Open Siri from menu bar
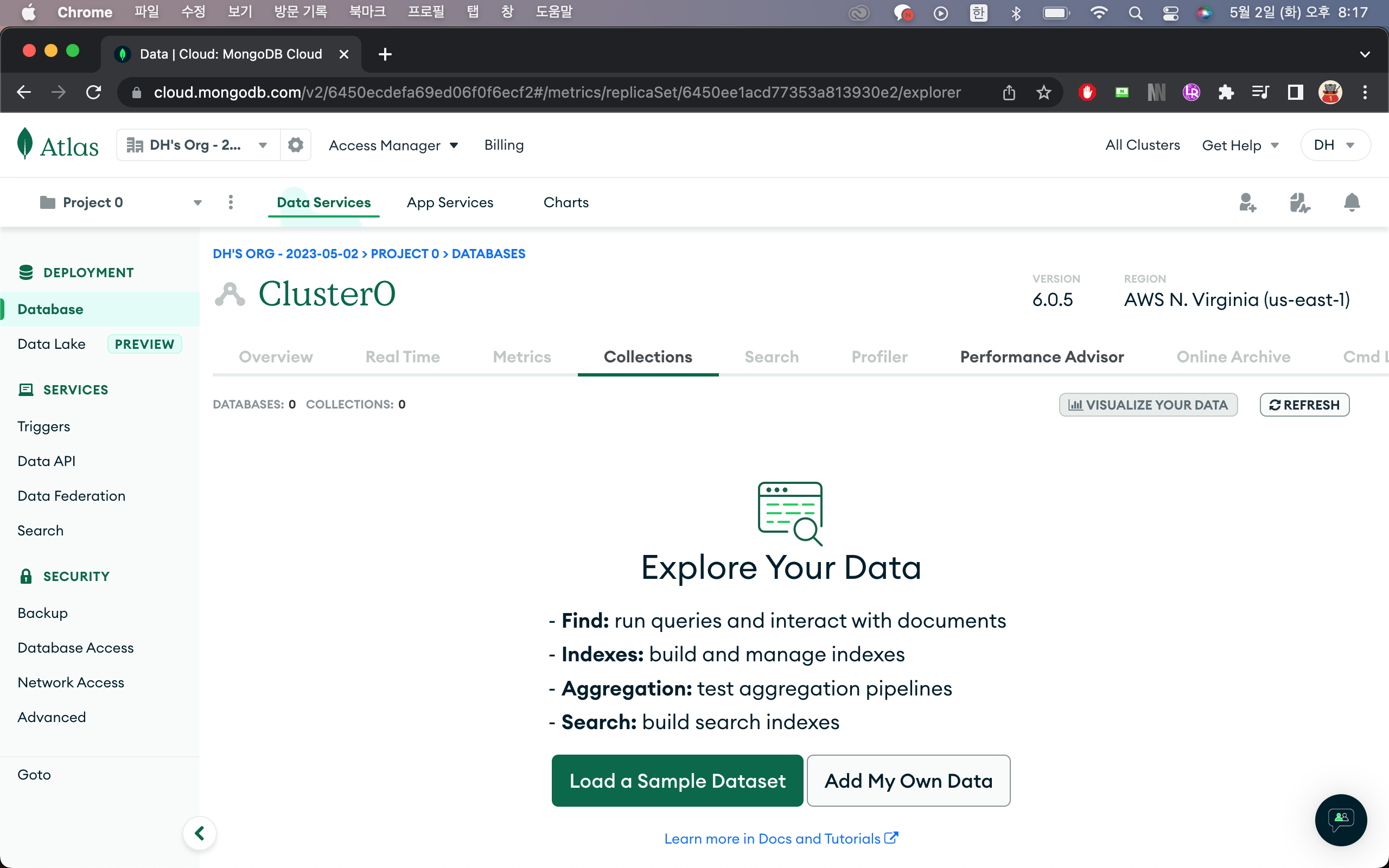Screen dimensions: 1389x868 (x=1204, y=12)
